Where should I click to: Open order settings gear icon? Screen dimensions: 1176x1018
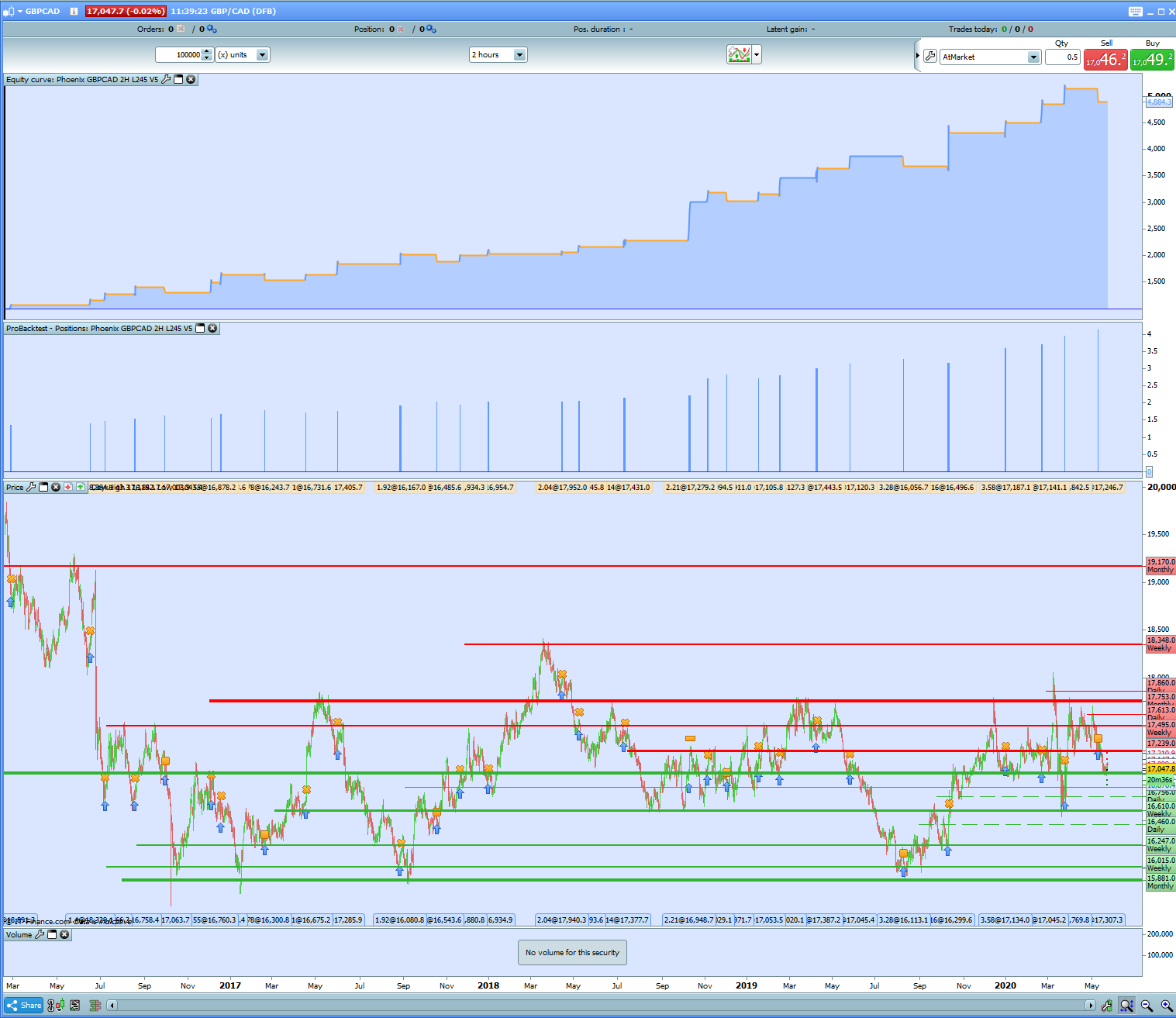(x=212, y=29)
